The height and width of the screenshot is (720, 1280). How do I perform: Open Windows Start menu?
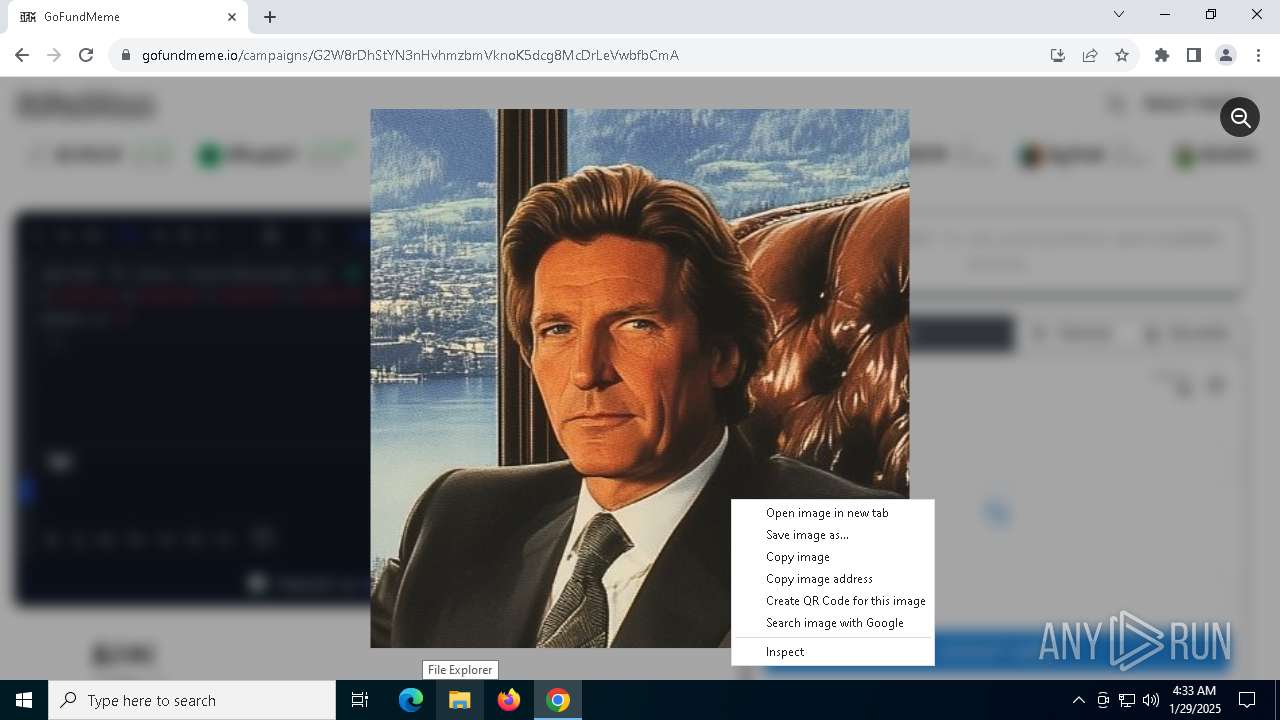click(24, 700)
